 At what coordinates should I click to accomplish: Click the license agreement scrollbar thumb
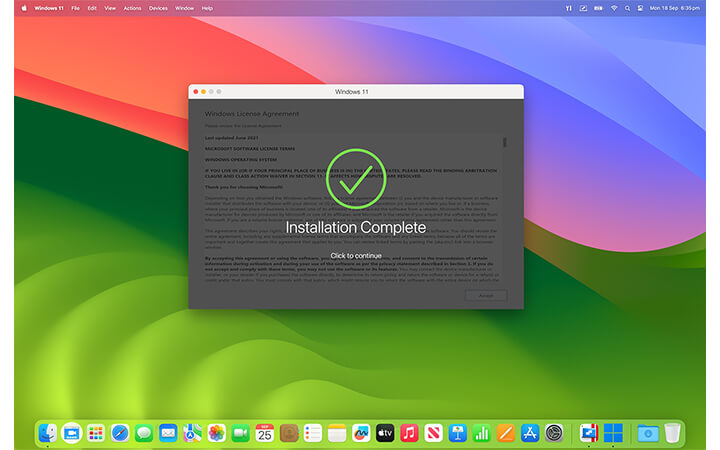pyautogui.click(x=505, y=142)
